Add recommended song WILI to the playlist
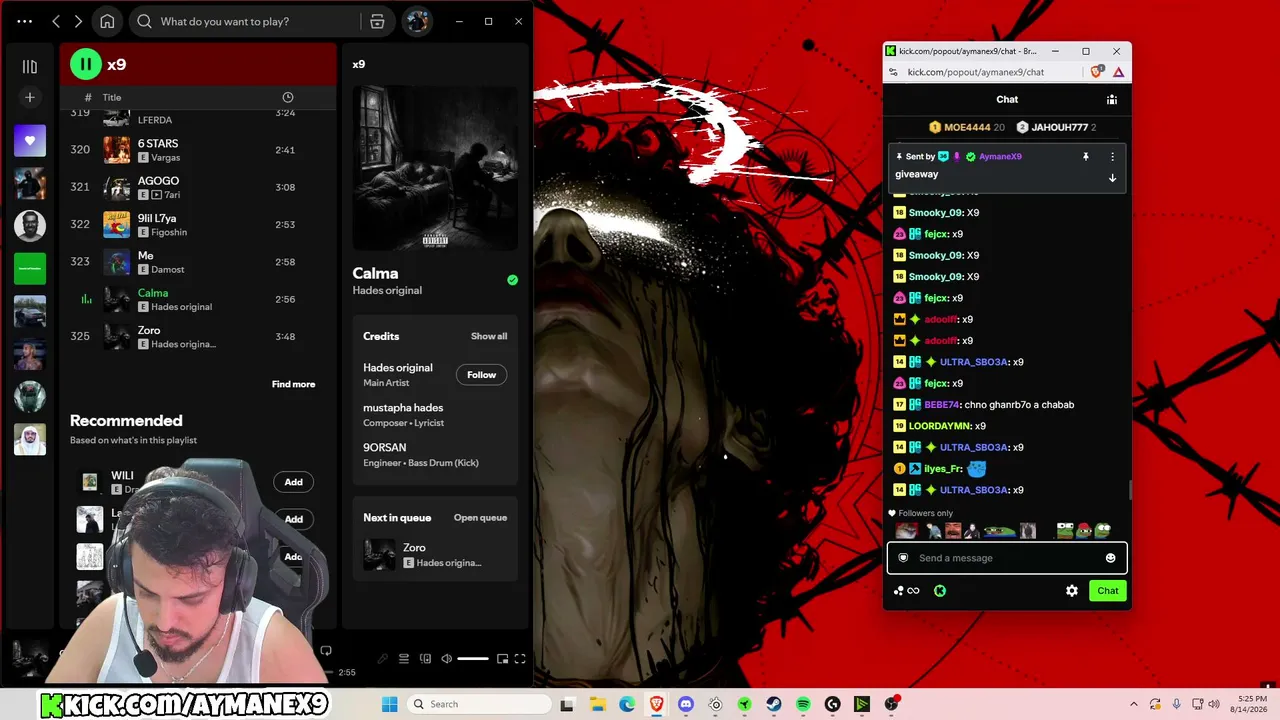The height and width of the screenshot is (720, 1280). pos(293,482)
